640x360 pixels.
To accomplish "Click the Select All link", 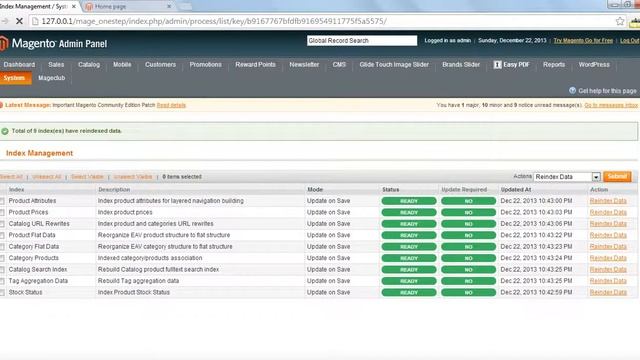I will tap(11, 177).
